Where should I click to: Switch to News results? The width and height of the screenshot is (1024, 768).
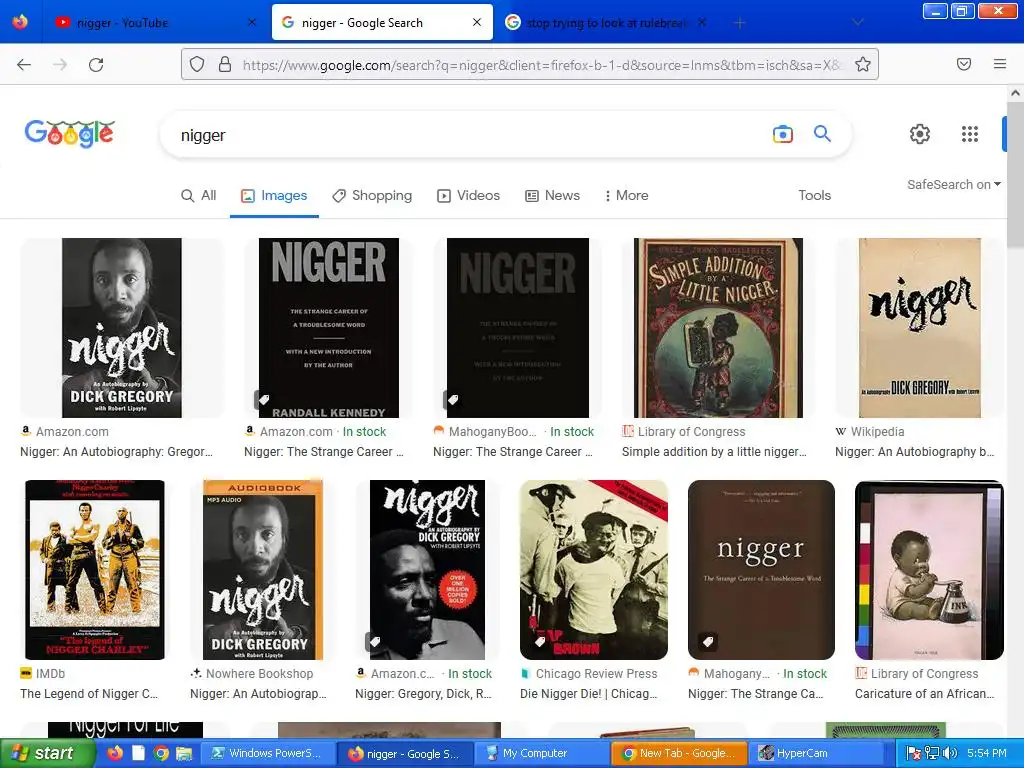coord(552,195)
